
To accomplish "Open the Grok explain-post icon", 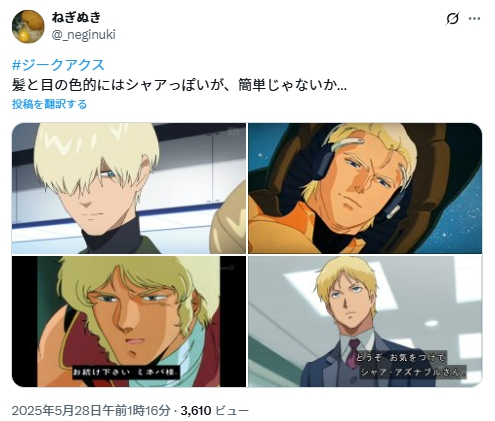I will (x=452, y=19).
